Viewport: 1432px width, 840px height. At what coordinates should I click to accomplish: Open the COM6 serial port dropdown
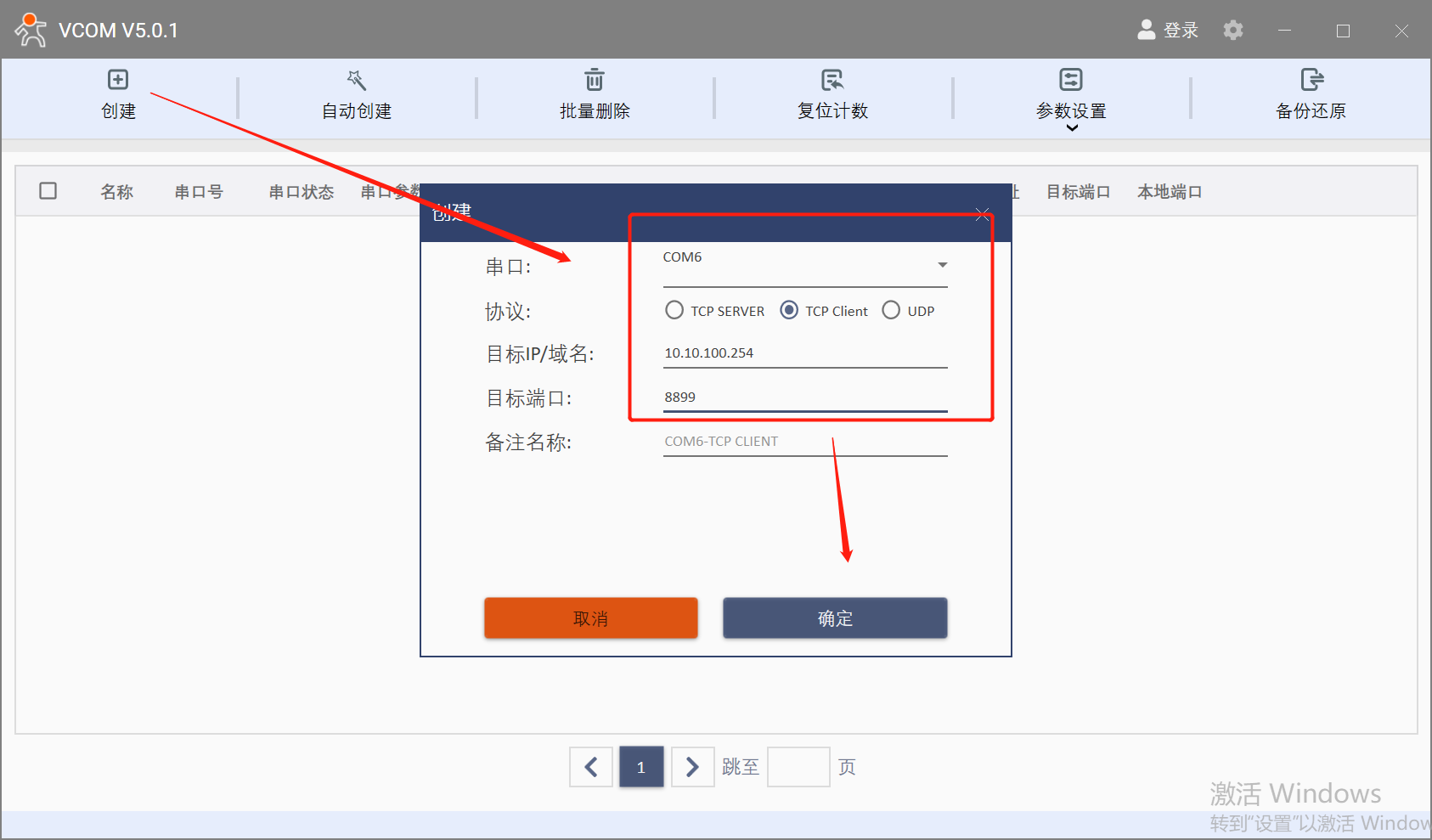[x=942, y=265]
